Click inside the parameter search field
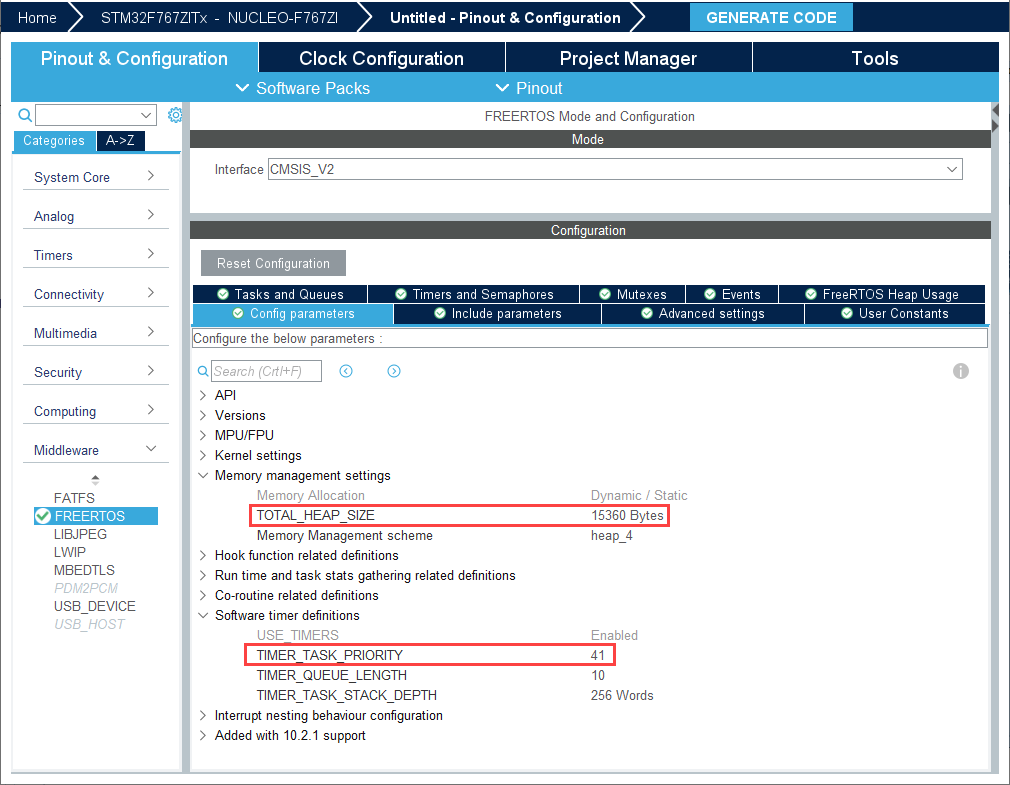This screenshot has height=785, width=1010. tap(266, 371)
